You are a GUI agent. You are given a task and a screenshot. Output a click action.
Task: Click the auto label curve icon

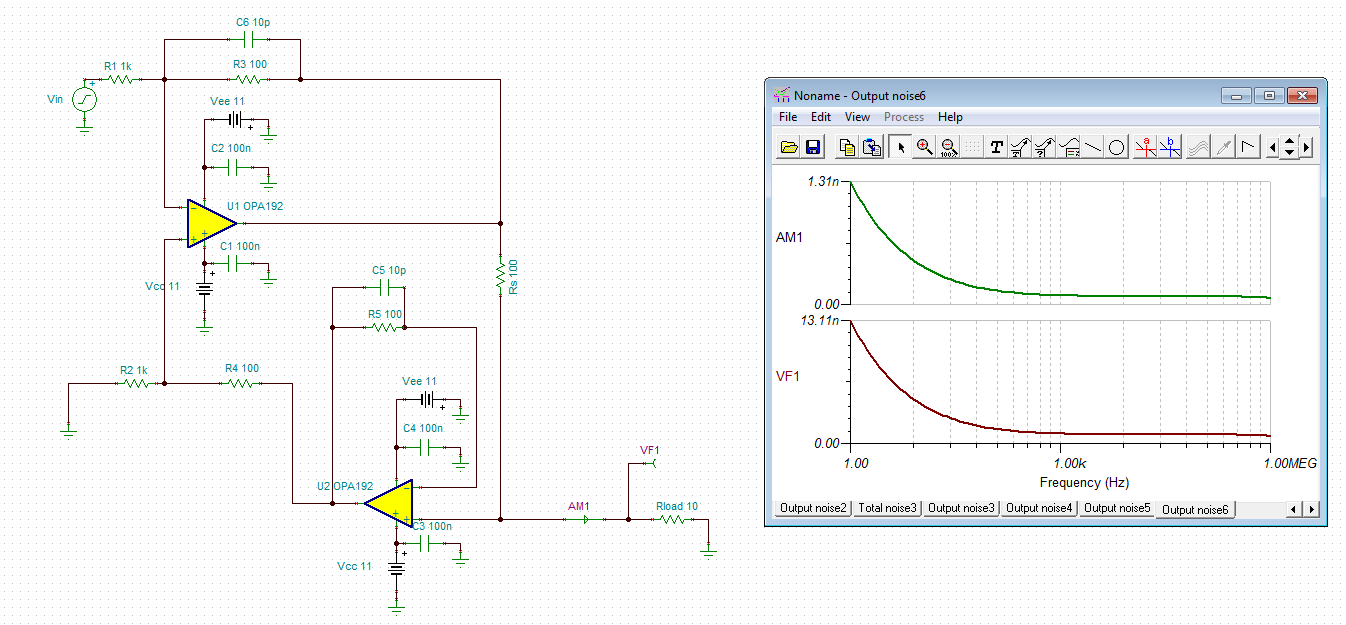pos(1045,147)
